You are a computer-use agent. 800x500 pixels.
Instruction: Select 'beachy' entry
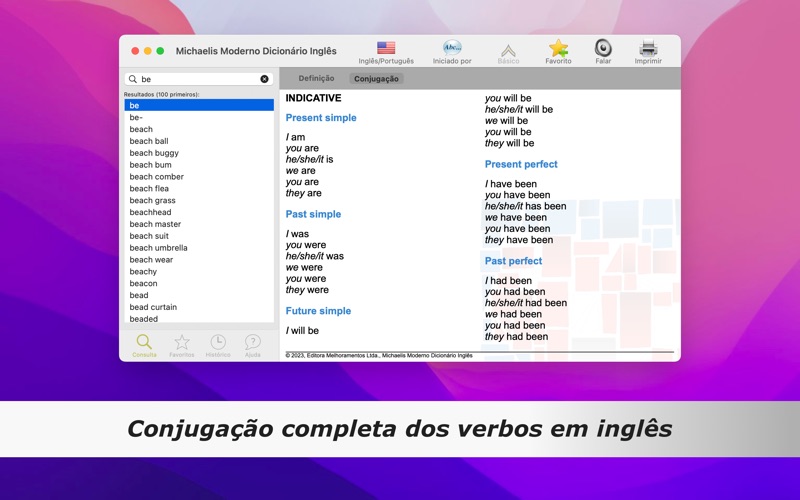coord(199,271)
